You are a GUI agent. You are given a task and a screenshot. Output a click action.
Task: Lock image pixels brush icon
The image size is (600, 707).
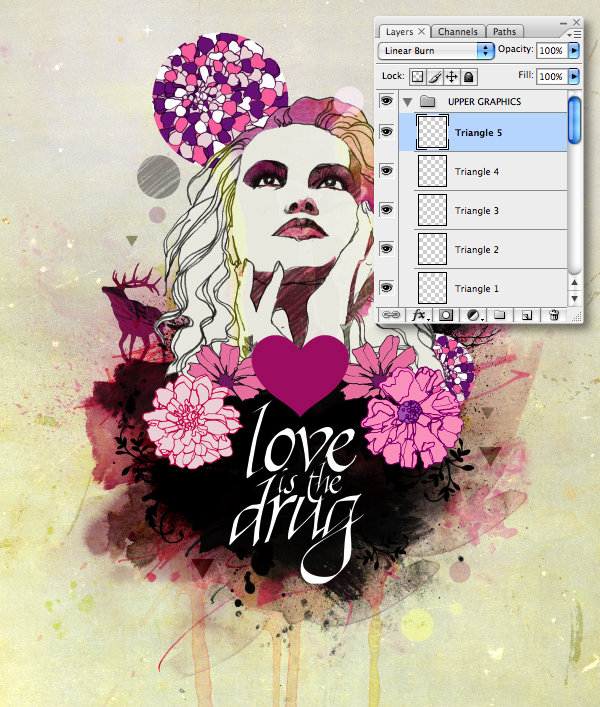pyautogui.click(x=435, y=77)
